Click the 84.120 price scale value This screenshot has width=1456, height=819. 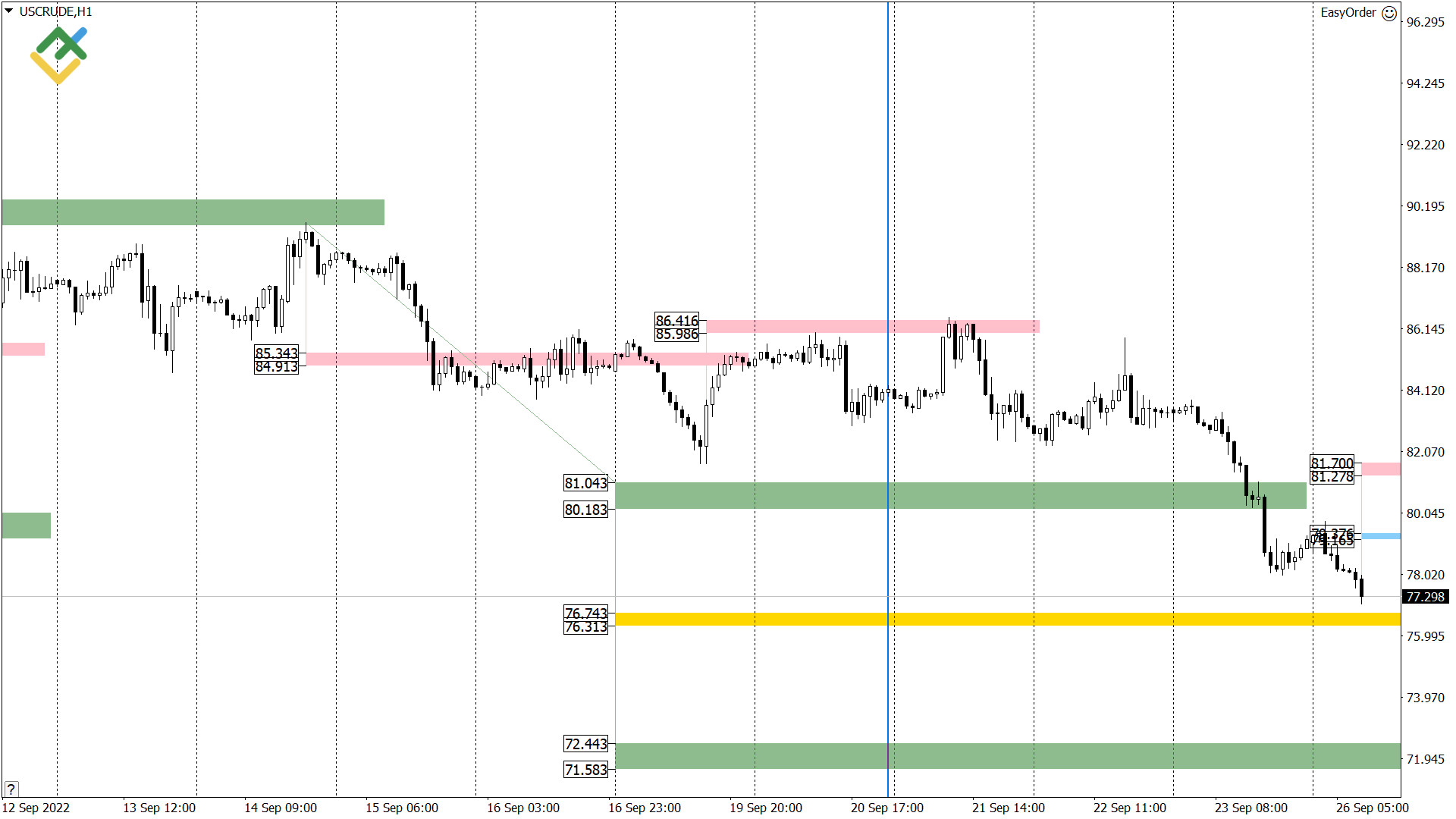[x=1426, y=391]
